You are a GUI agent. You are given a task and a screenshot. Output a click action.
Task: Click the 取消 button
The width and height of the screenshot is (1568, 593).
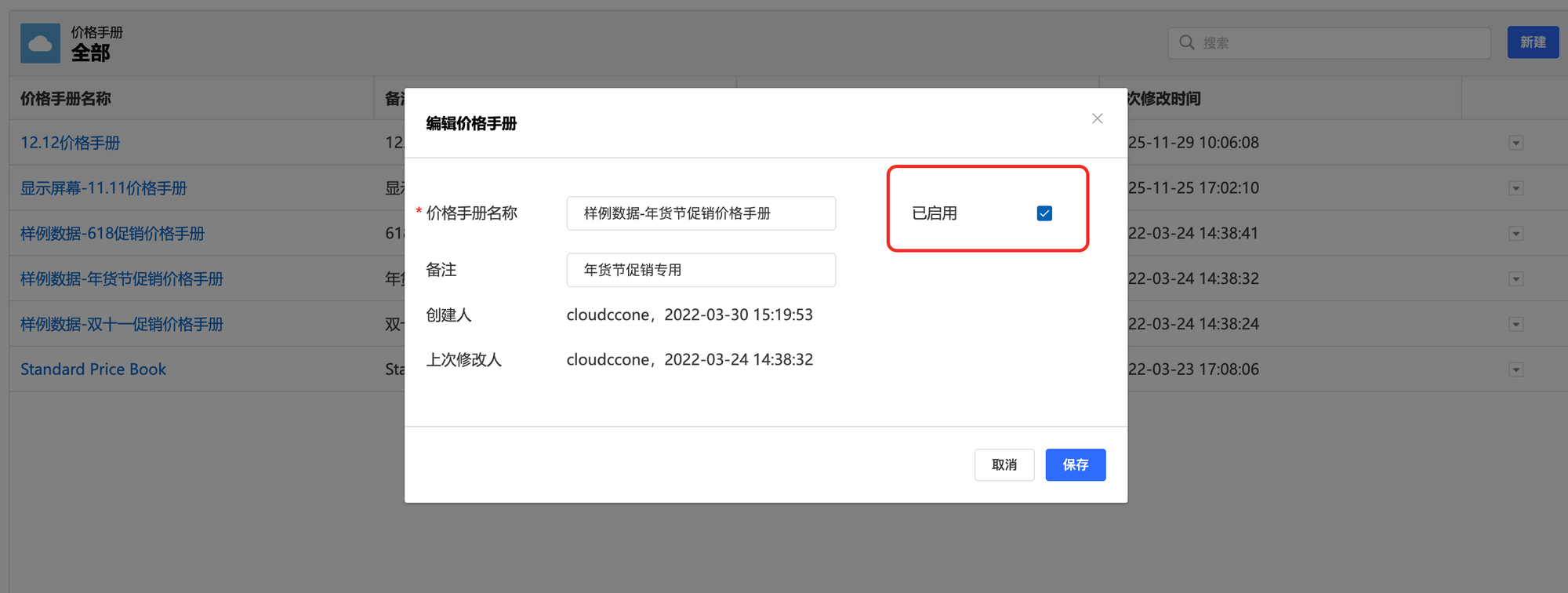[1004, 465]
